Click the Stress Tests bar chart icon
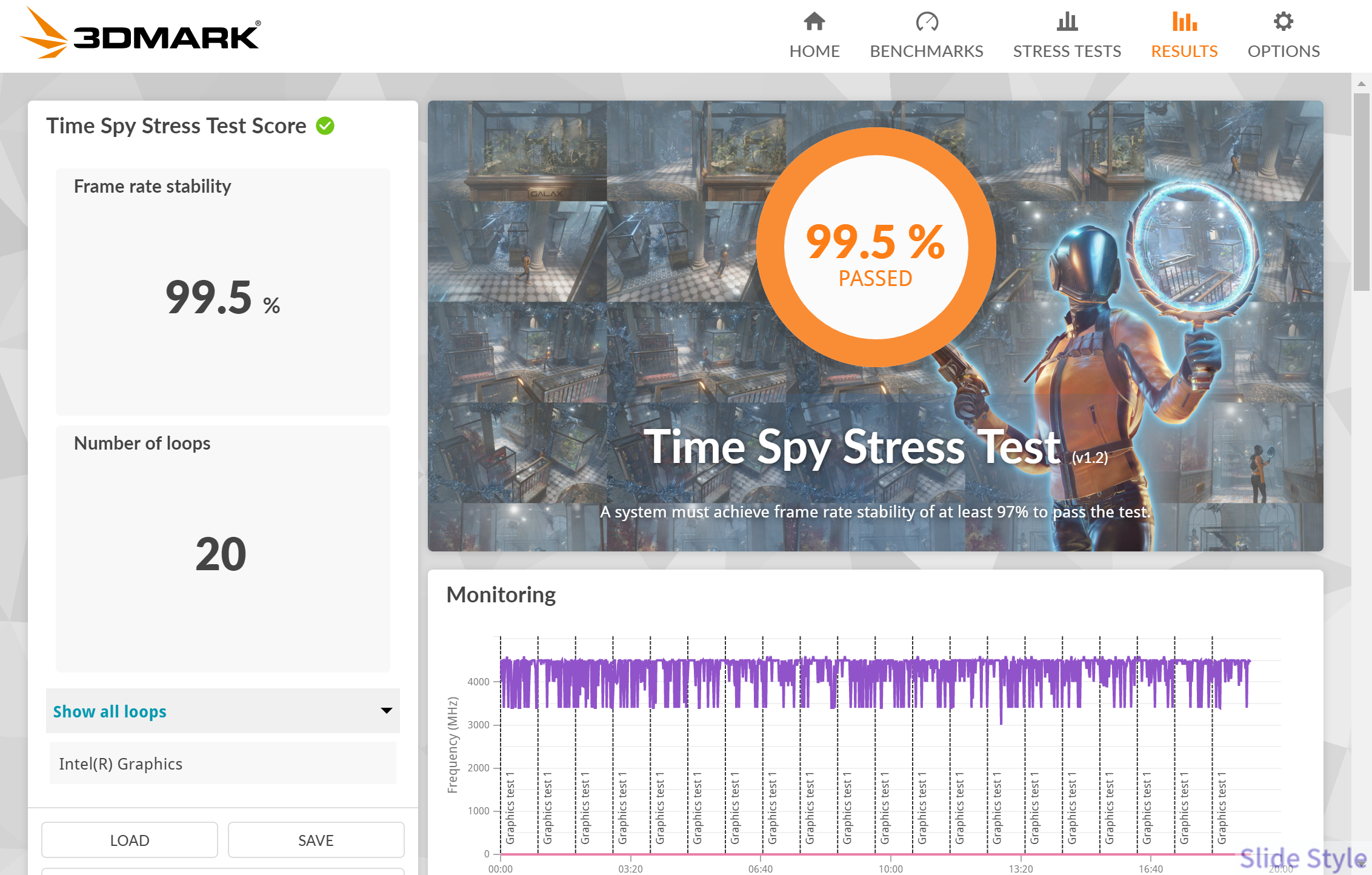 1067,22
